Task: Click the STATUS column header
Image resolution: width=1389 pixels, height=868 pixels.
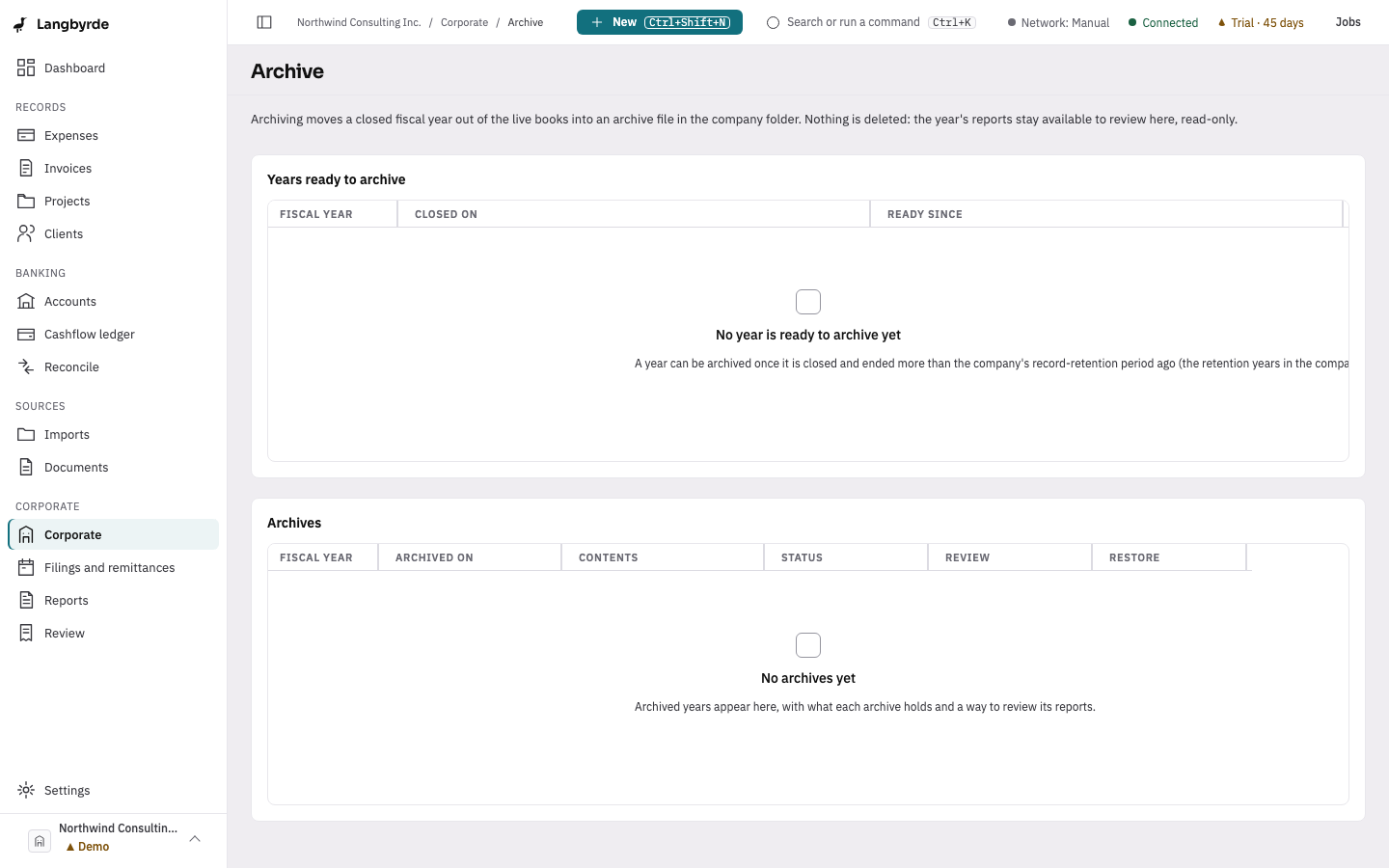Action: tap(846, 557)
